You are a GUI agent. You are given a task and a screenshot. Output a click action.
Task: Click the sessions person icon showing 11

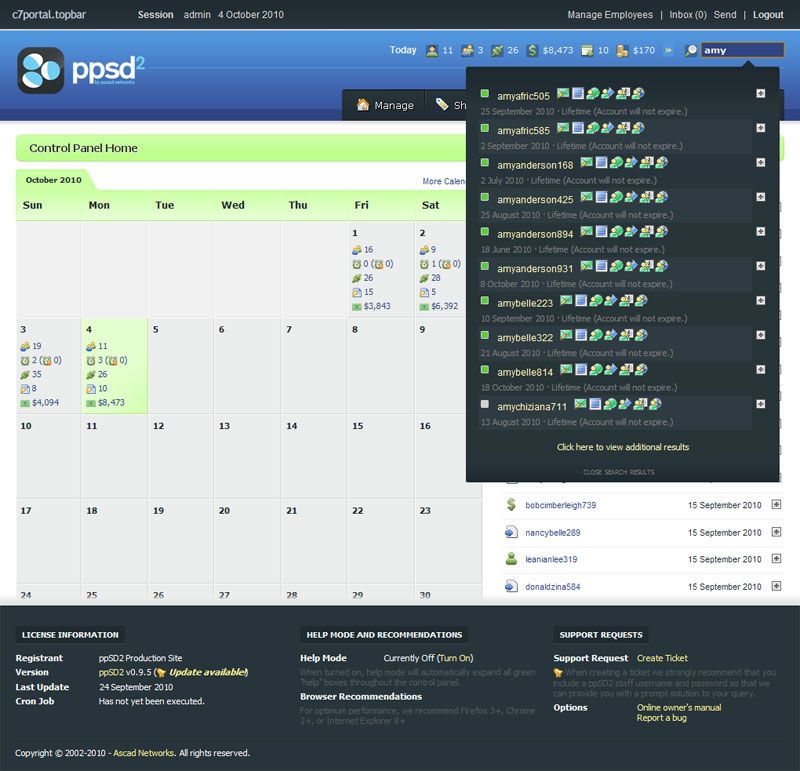(433, 48)
